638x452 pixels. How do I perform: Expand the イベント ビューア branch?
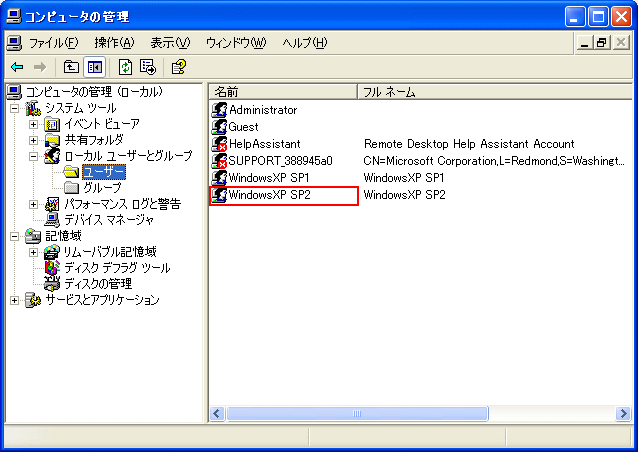(x=33, y=124)
